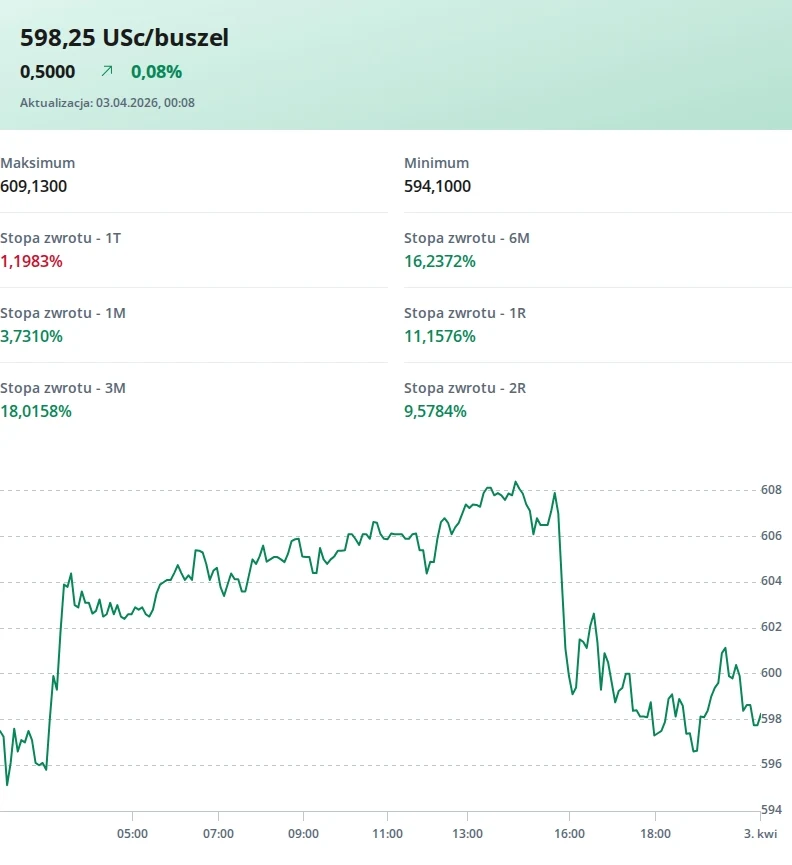The width and height of the screenshot is (792, 865).
Task: Click the 16:00 time axis label
Action: [x=569, y=833]
